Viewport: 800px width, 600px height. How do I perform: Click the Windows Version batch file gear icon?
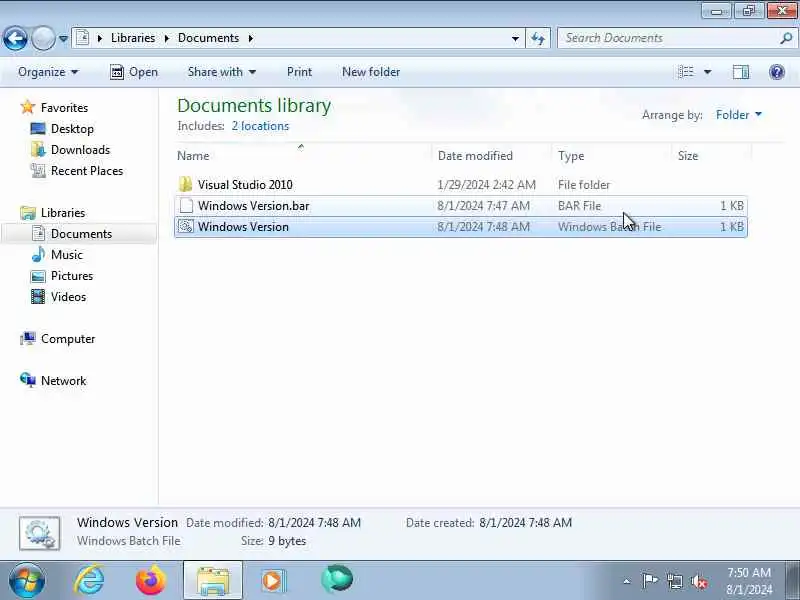186,227
